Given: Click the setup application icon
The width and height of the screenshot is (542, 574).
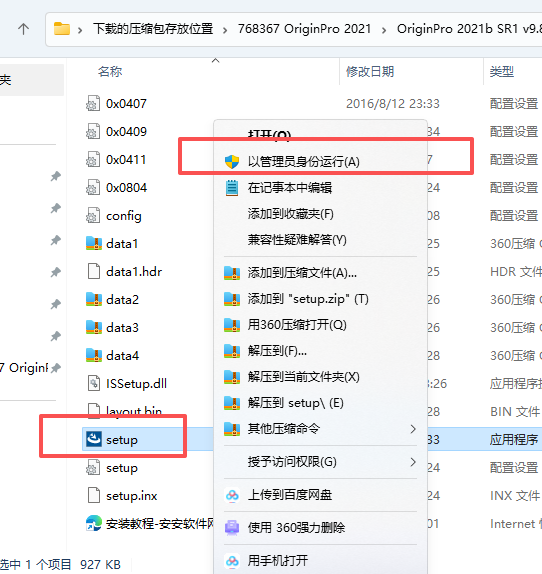Looking at the screenshot, I should 94,439.
